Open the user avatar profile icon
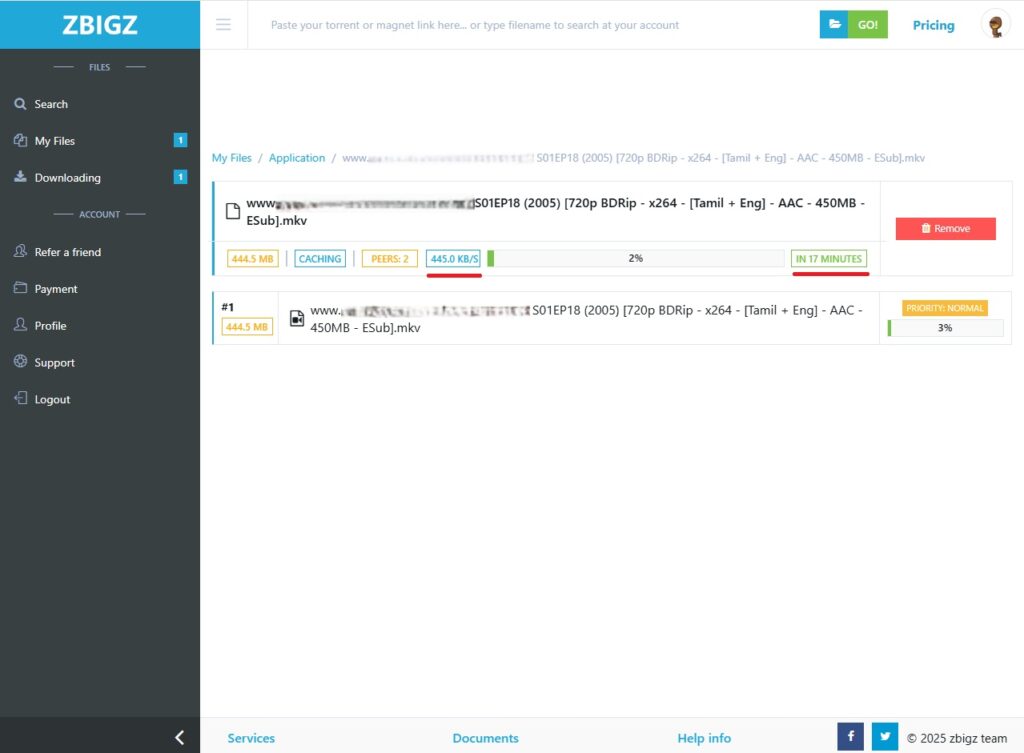This screenshot has height=753, width=1024. [995, 25]
